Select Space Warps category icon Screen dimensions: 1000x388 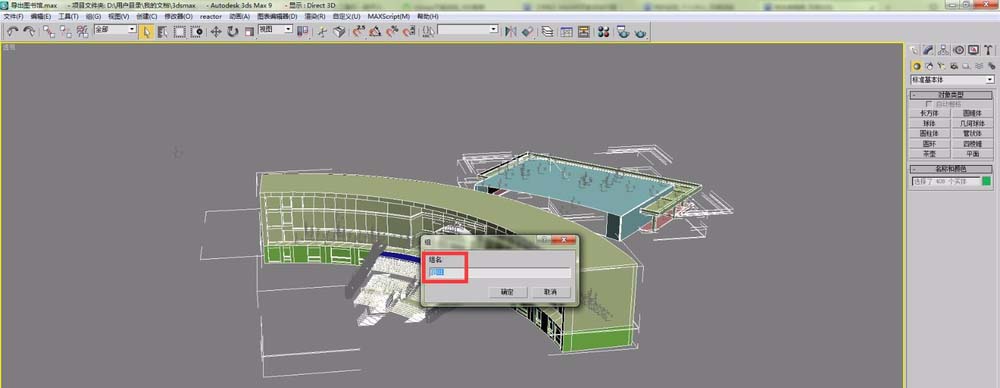[x=979, y=66]
